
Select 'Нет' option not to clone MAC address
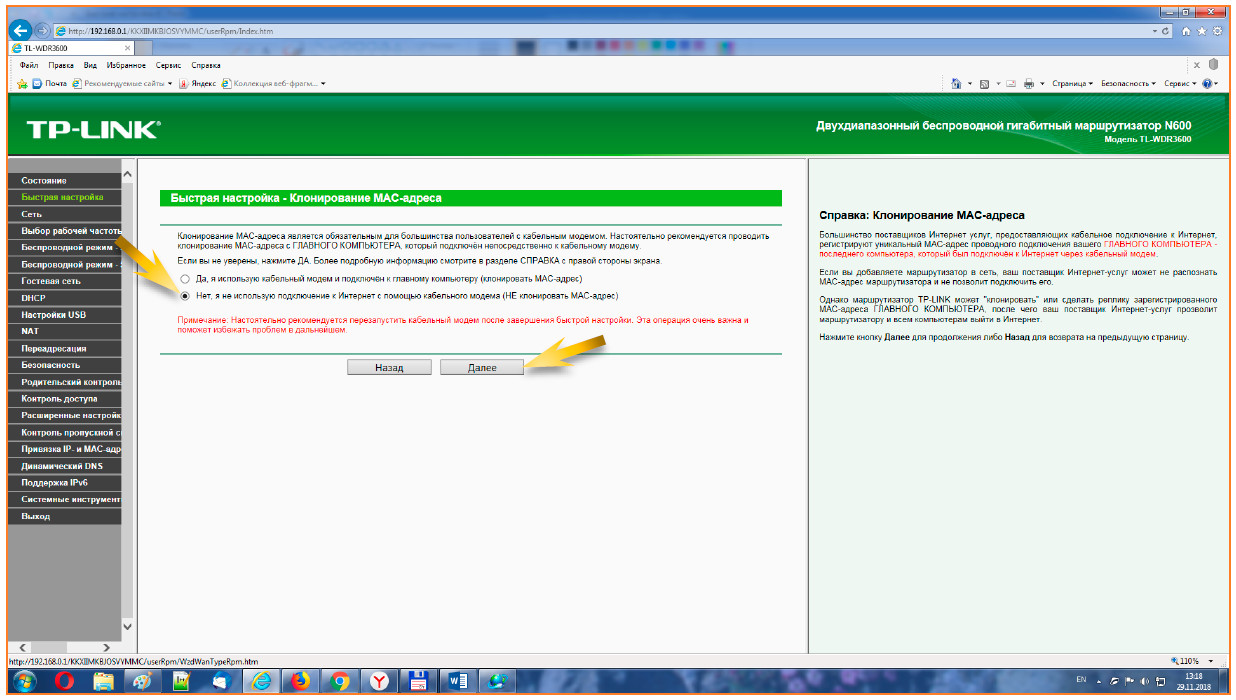click(x=185, y=296)
